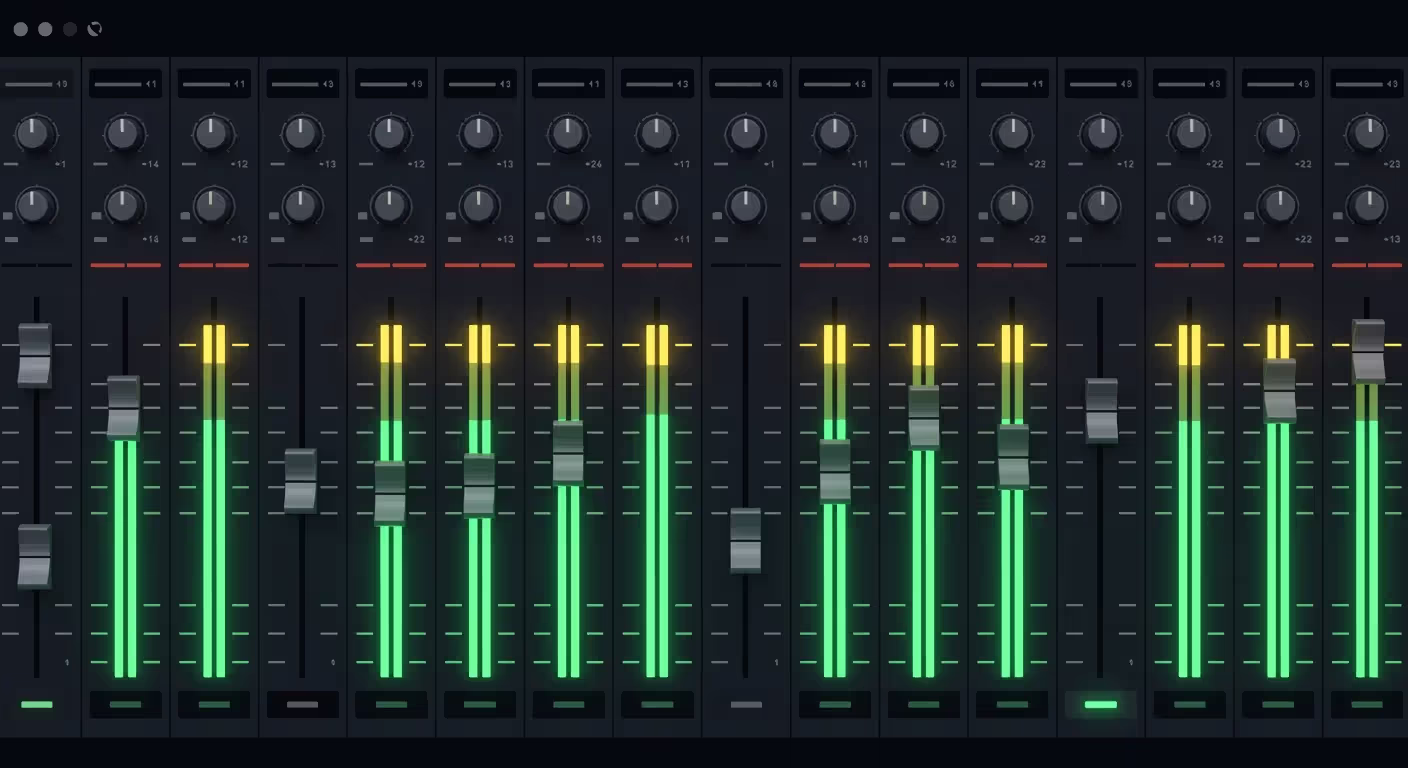
Task: Toggle the small square beside channel fifteen's lower knob
Action: click(1249, 216)
